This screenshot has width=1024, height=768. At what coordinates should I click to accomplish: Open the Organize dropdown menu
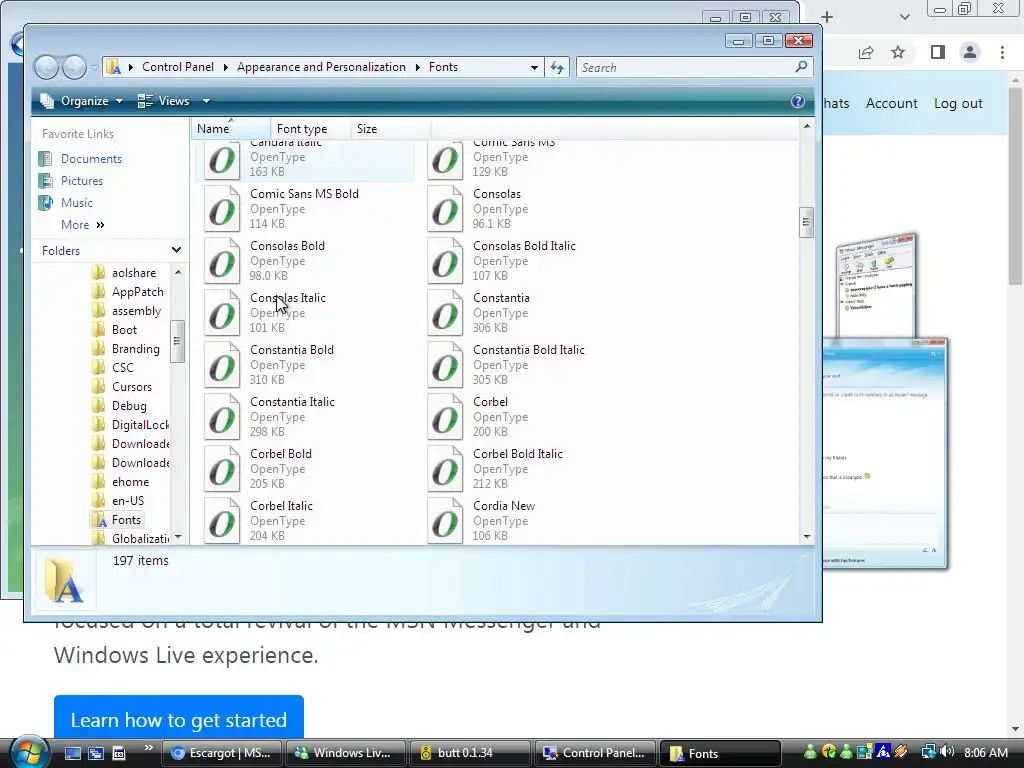tap(82, 101)
